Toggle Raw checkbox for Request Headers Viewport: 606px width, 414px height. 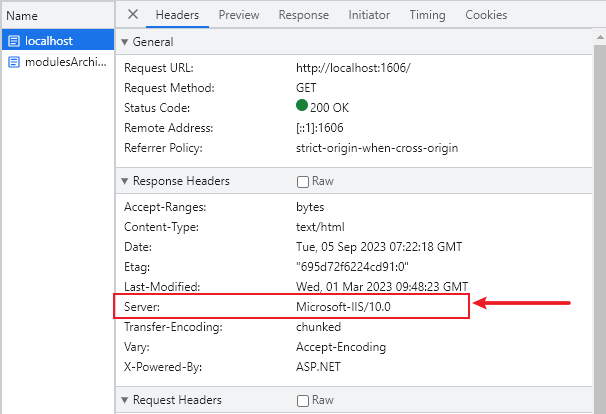point(303,400)
